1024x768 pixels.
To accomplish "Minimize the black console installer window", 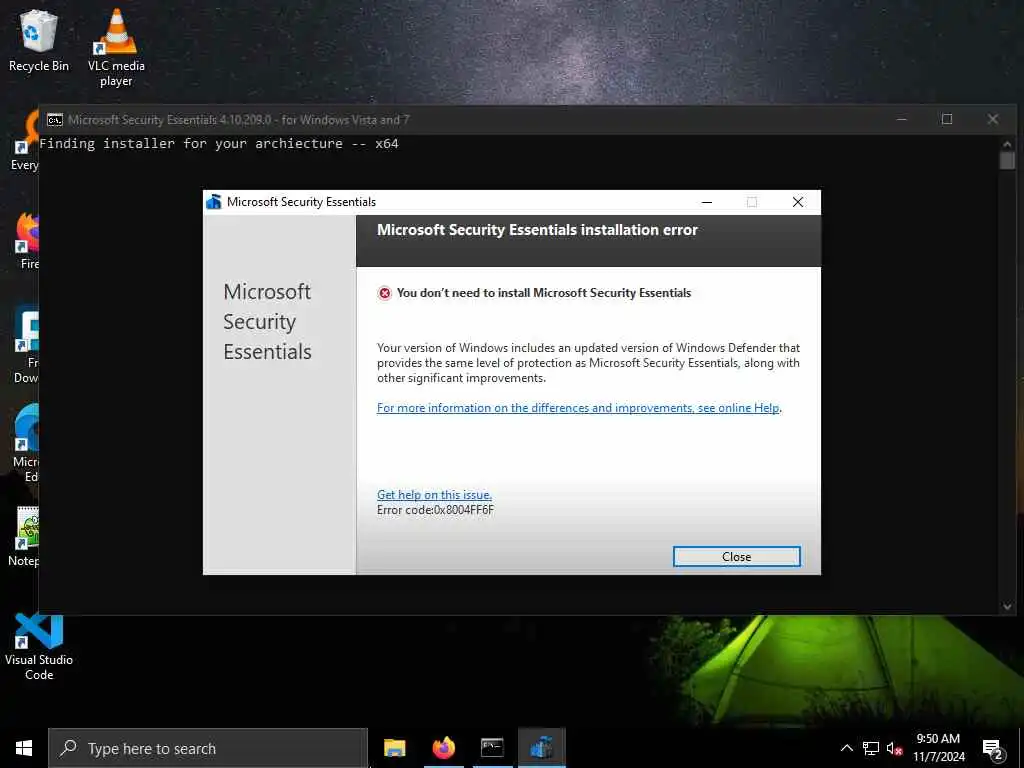I will tap(902, 120).
